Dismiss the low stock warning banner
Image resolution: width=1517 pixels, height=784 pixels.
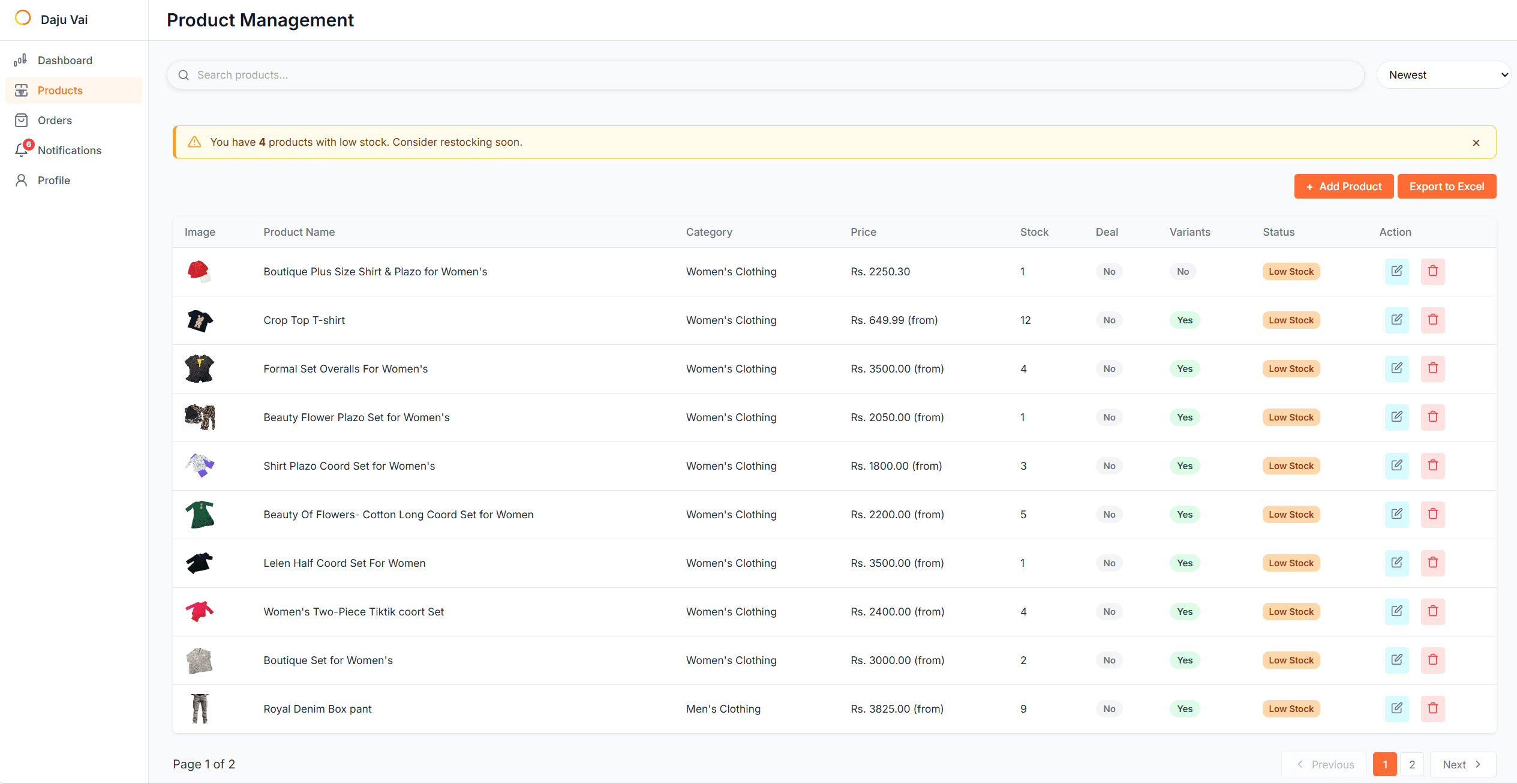tap(1476, 143)
